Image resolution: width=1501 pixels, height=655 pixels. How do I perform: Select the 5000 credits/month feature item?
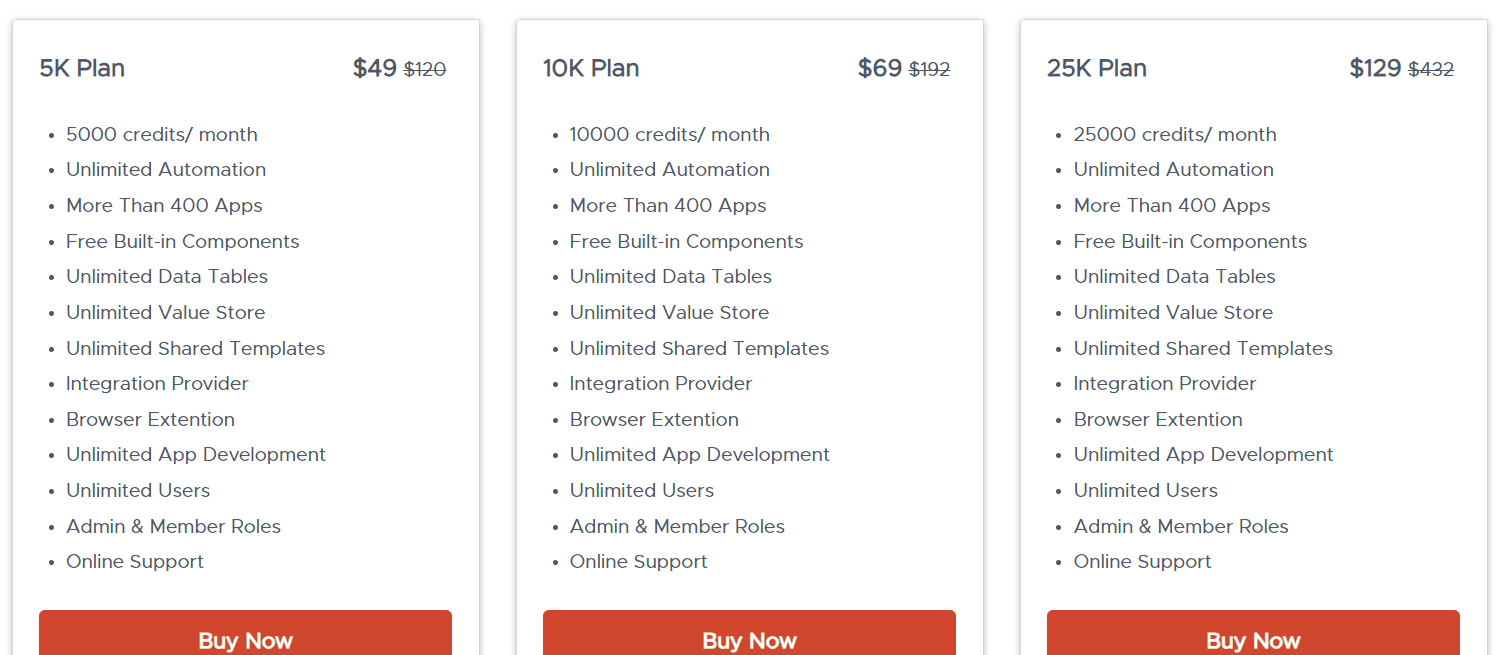tap(161, 133)
